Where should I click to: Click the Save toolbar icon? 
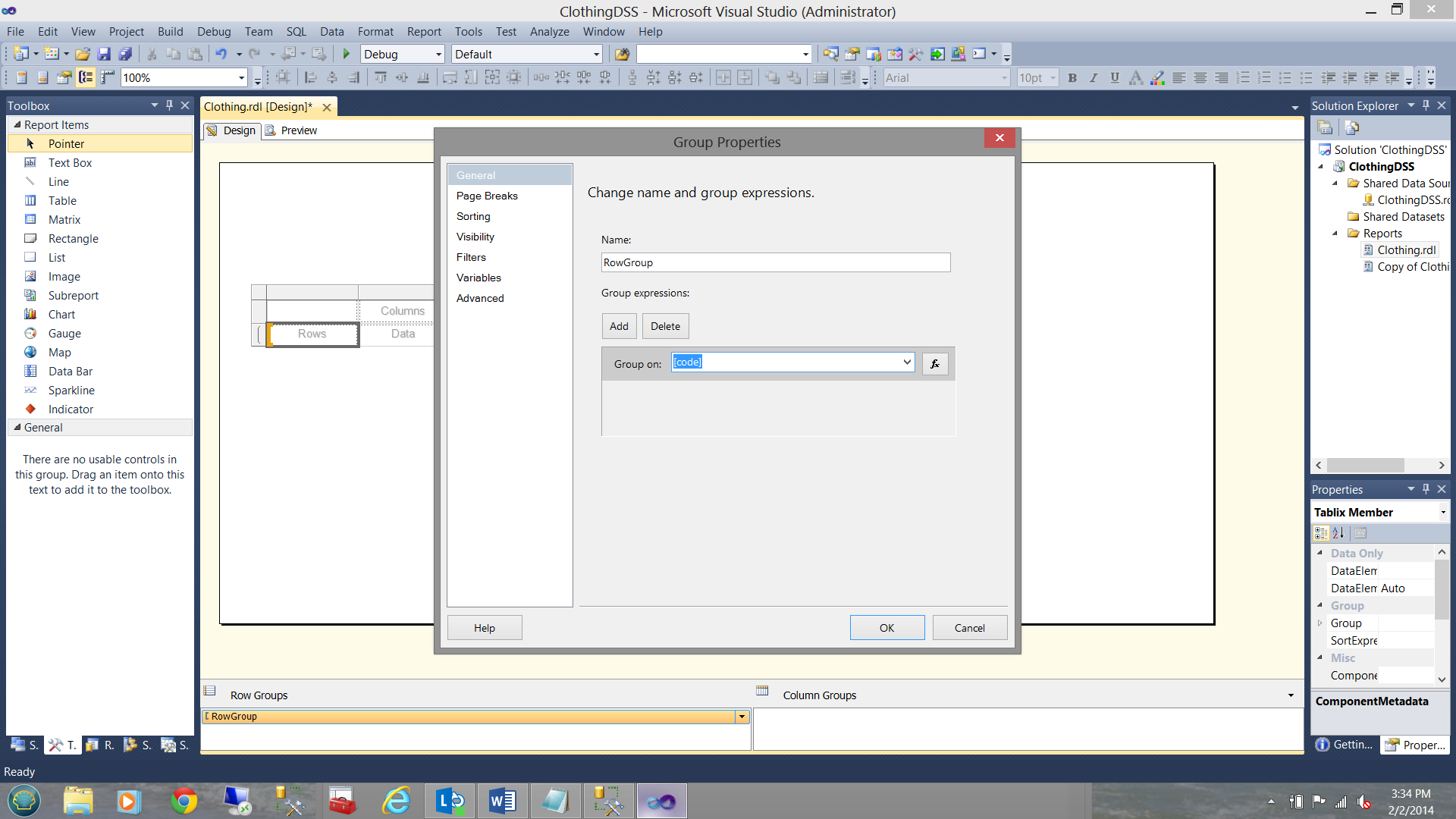click(x=104, y=54)
